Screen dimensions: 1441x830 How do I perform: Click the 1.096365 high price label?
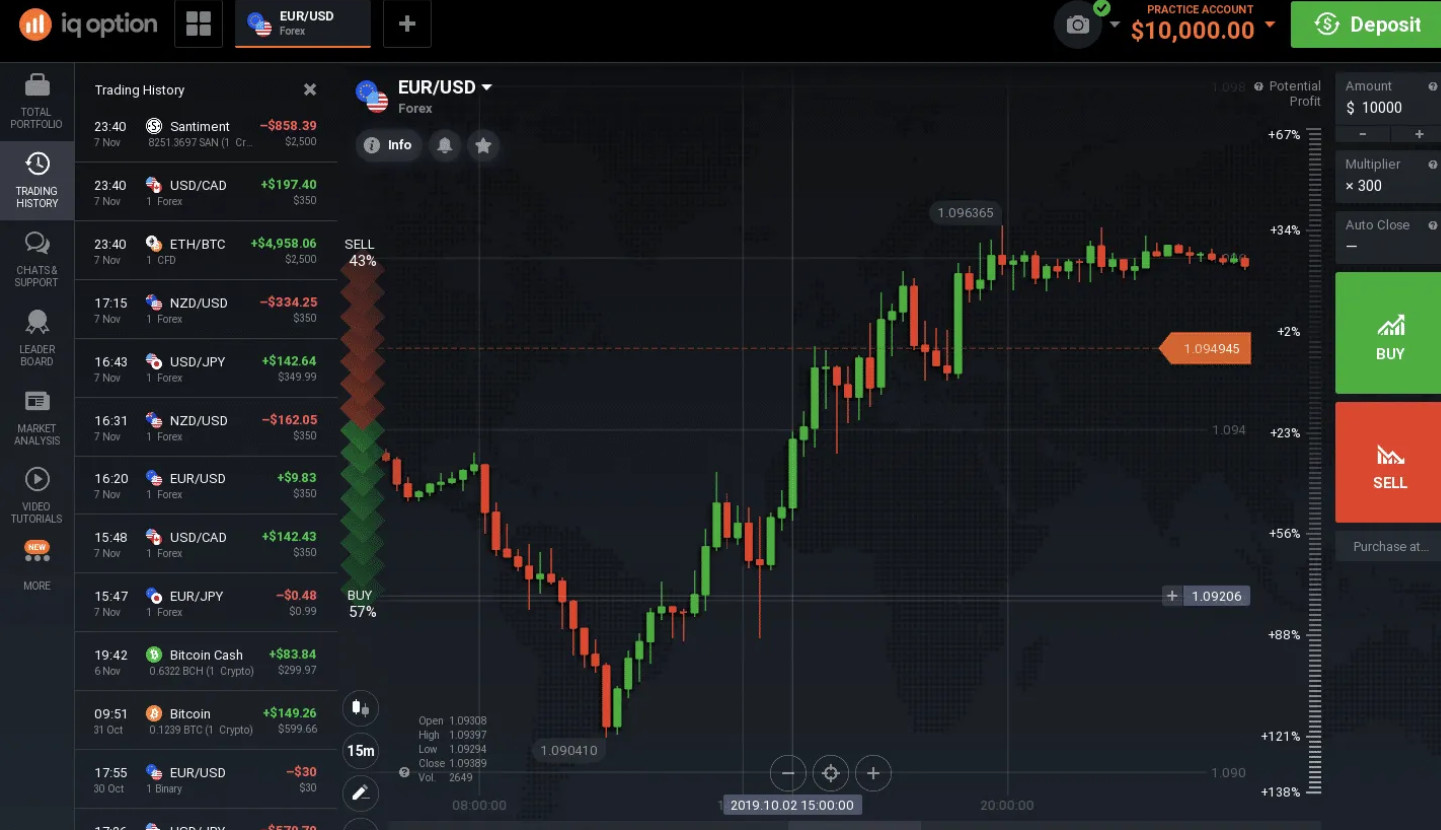pyautogui.click(x=966, y=213)
